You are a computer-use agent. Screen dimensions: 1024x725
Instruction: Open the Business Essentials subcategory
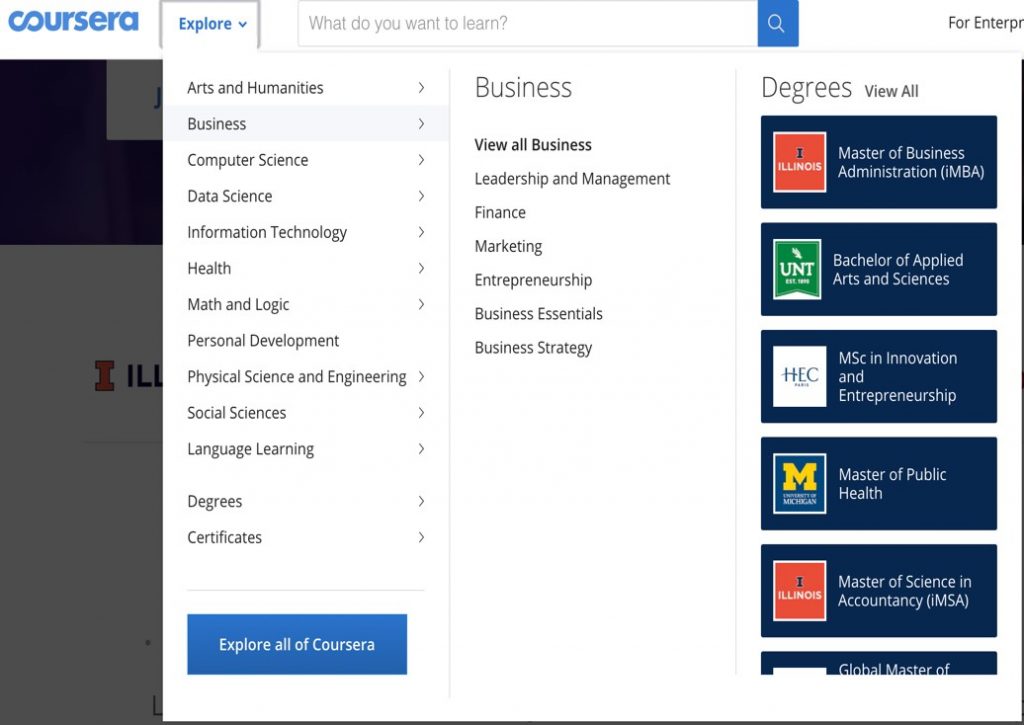[538, 314]
